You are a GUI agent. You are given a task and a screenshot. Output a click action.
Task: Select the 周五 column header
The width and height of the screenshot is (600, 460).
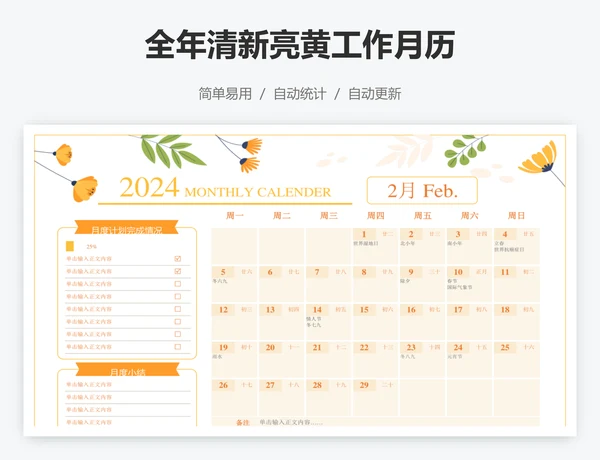click(x=422, y=216)
